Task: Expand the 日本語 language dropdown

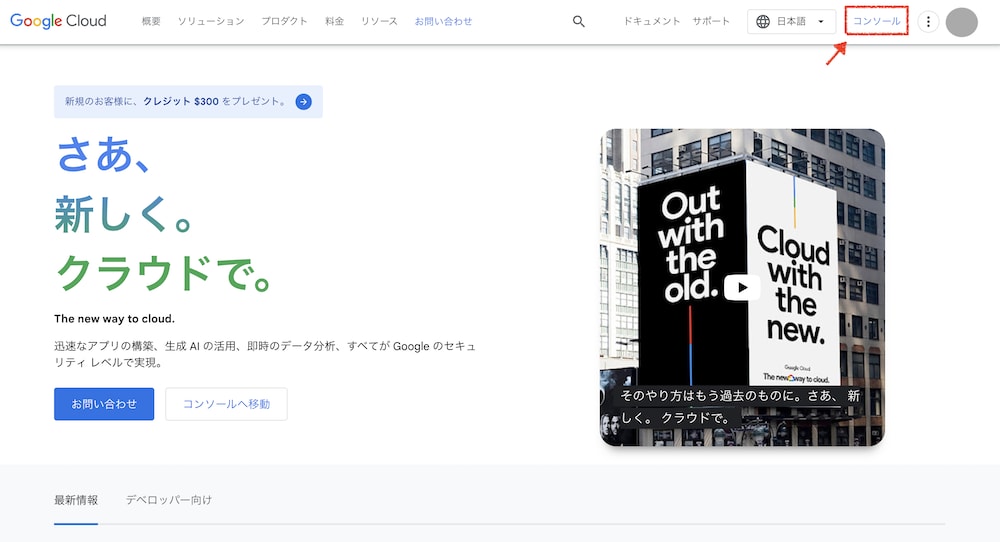Action: (x=791, y=22)
